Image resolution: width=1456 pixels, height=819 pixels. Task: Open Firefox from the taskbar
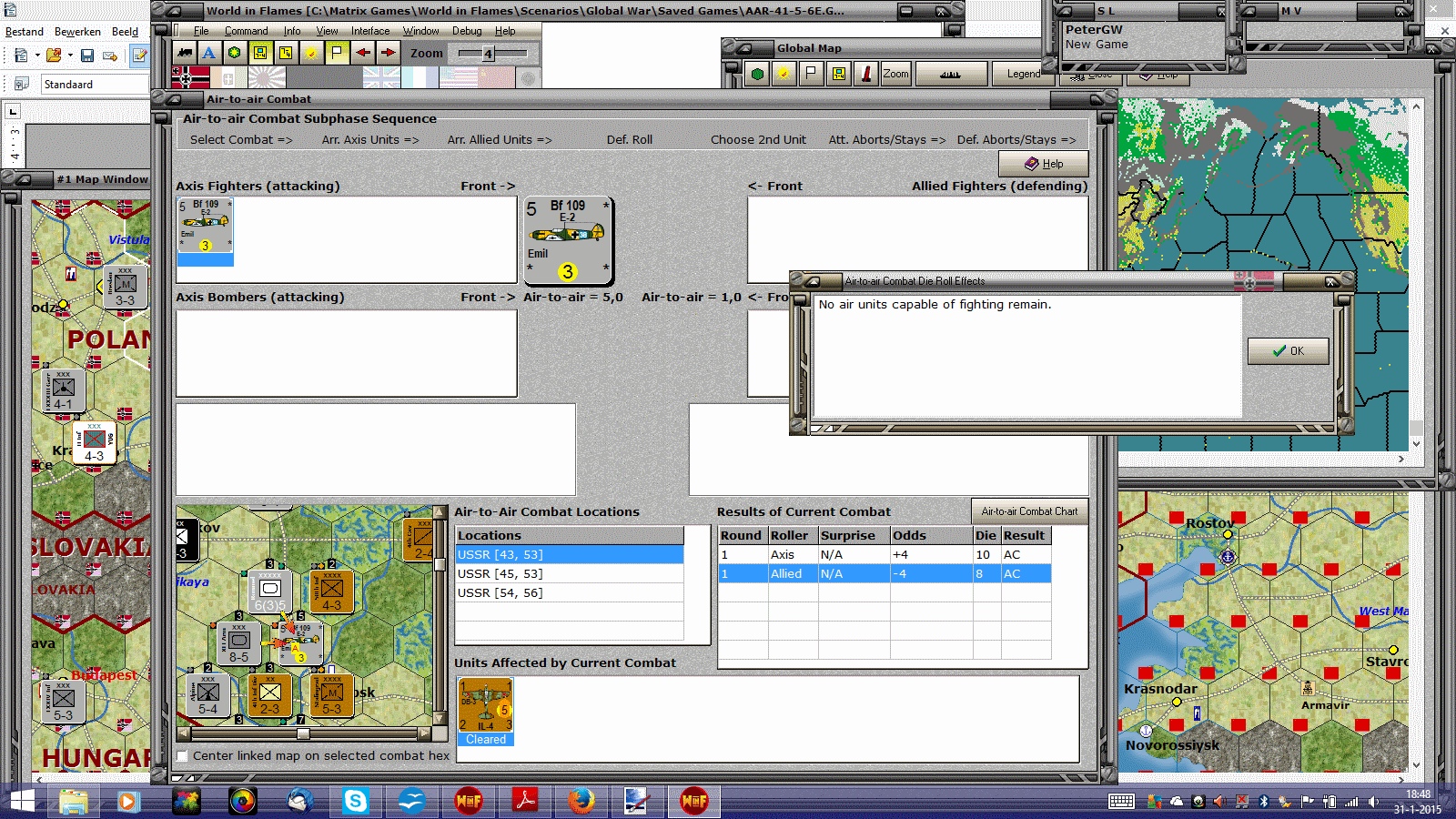coord(581,801)
